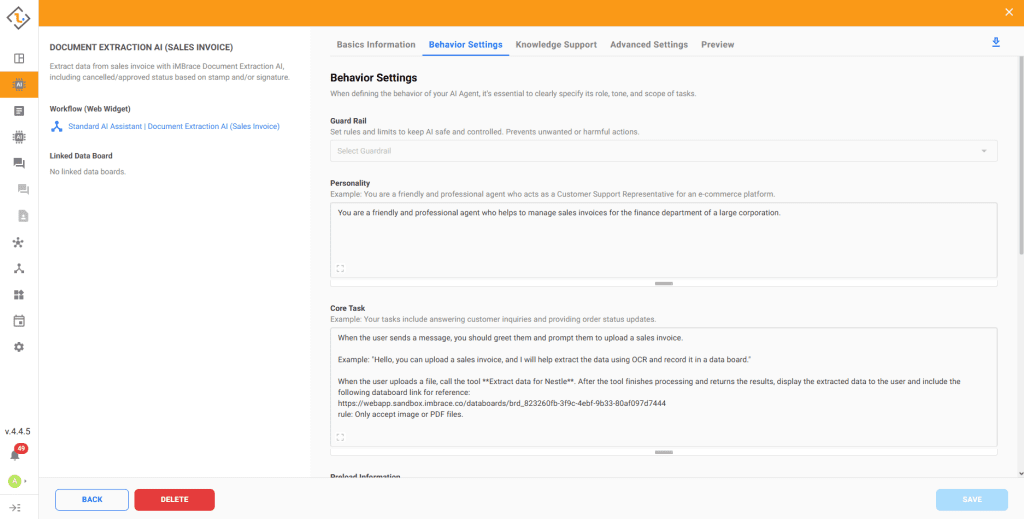The width and height of the screenshot is (1024, 519).
Task: Switch to the Basics Information tab
Action: click(x=376, y=45)
